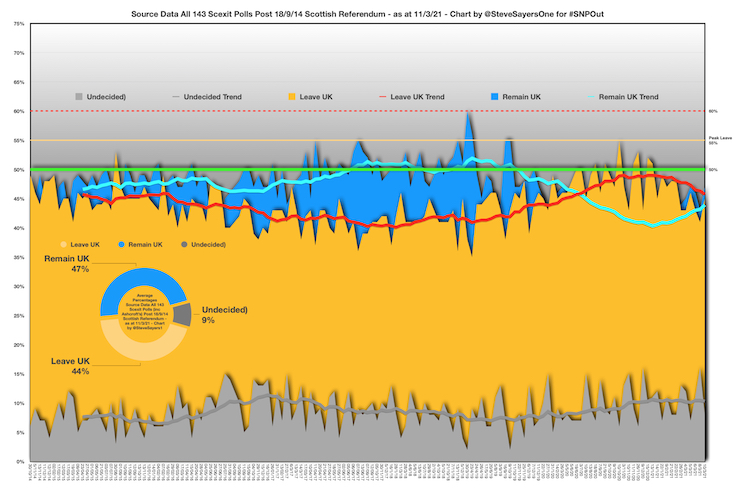Click the chart title text at top

[x=370, y=12]
